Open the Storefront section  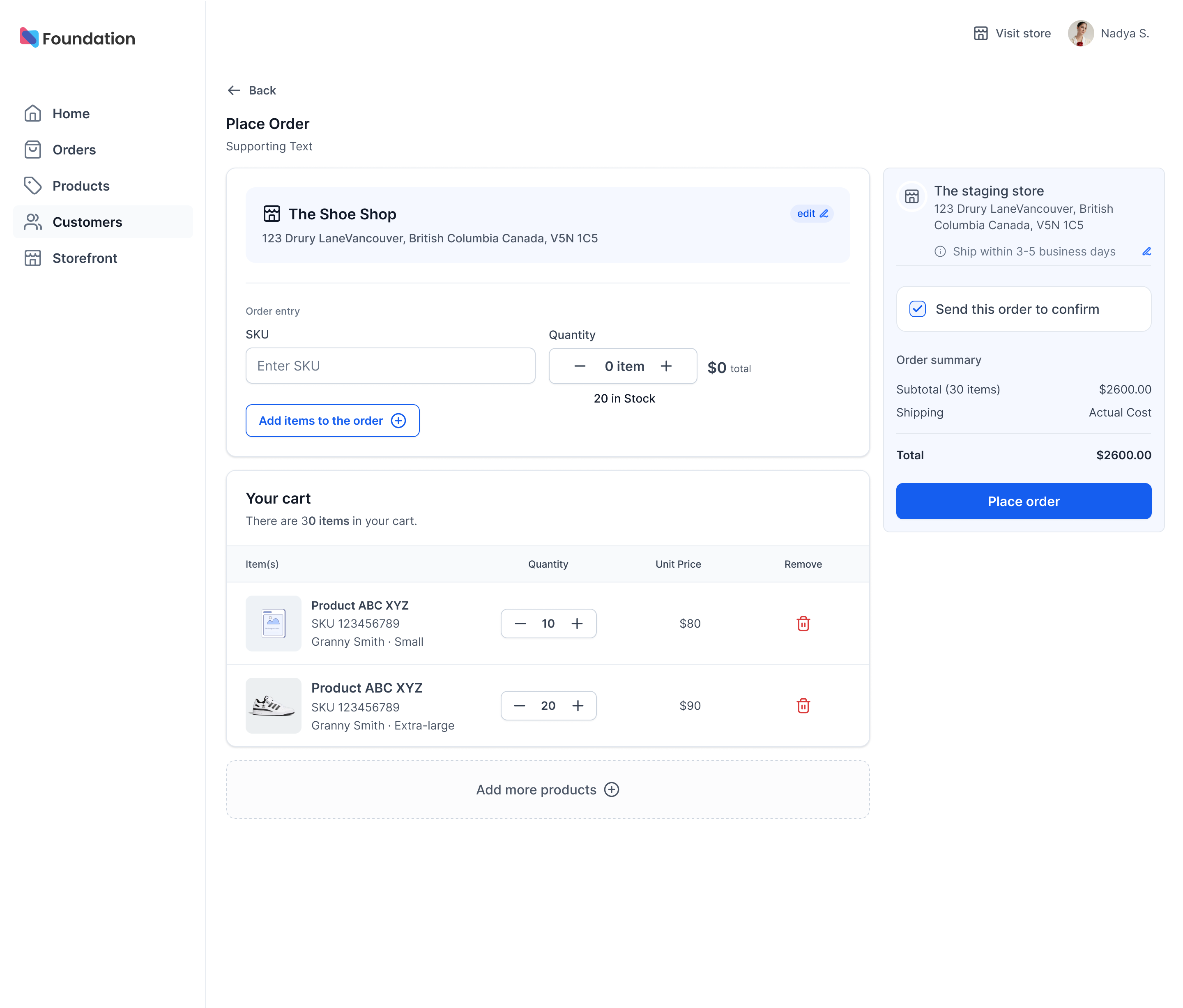point(85,258)
